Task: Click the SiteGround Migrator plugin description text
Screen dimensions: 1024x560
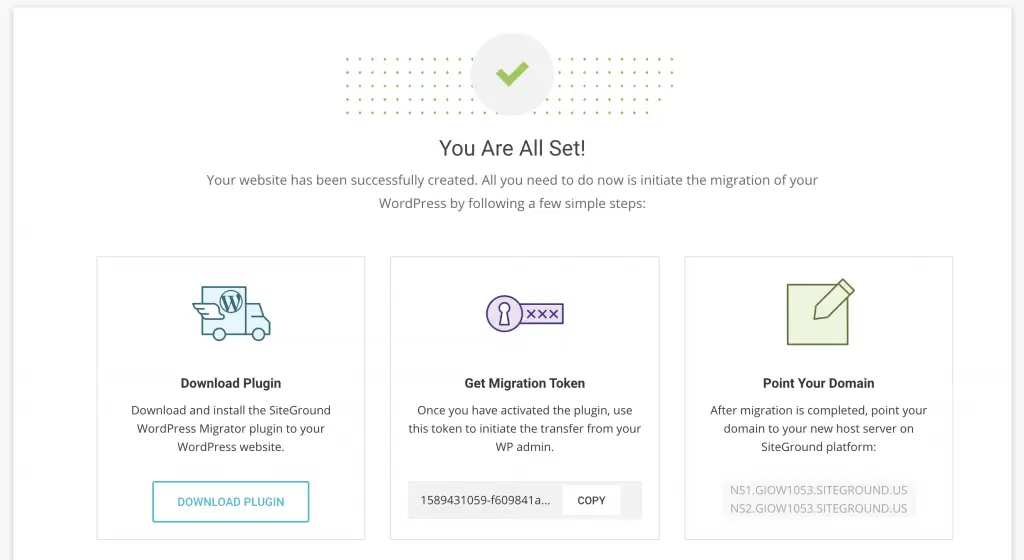Action: [231, 428]
